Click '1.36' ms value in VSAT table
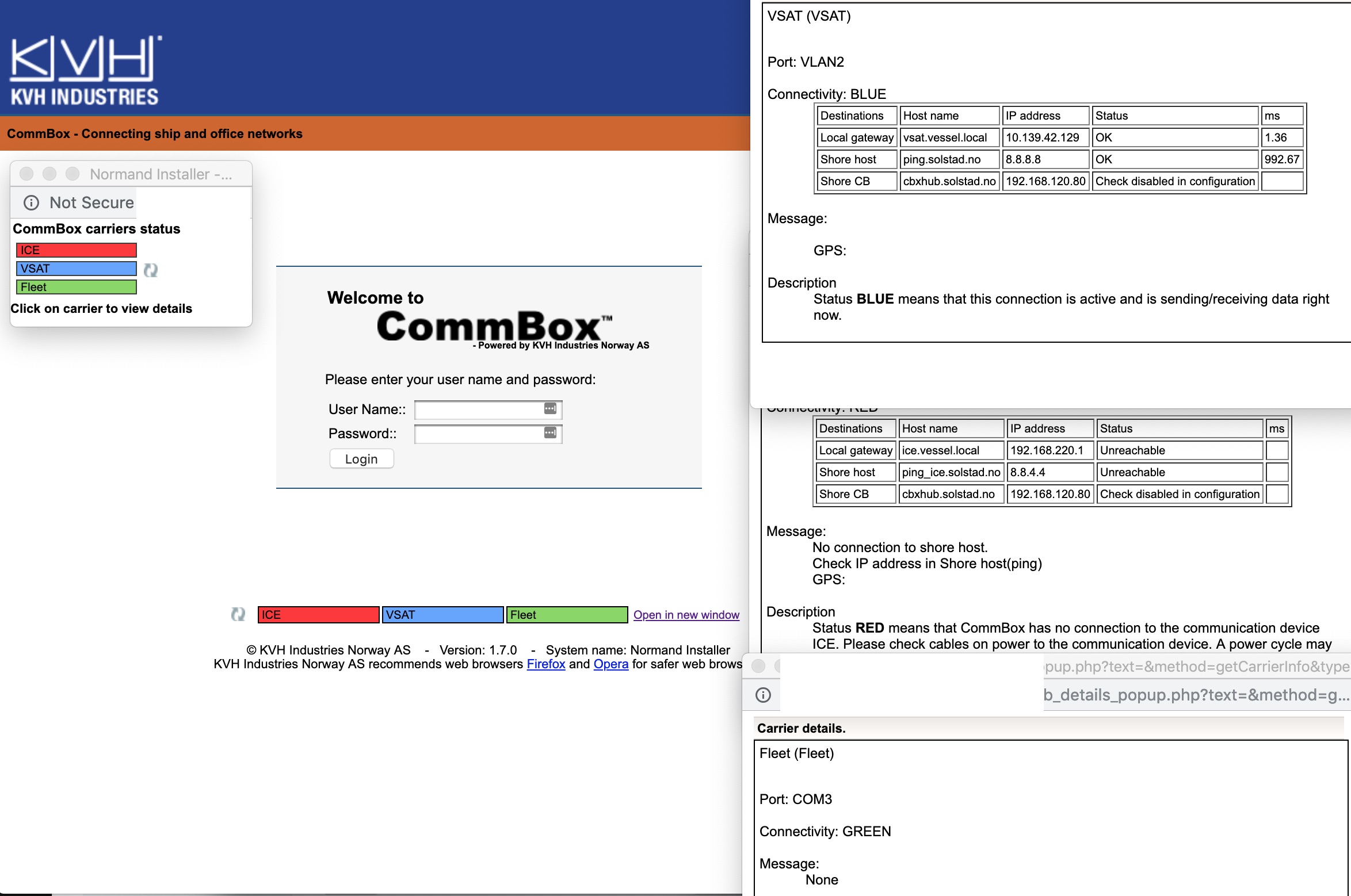The image size is (1351, 896). coord(1282,137)
